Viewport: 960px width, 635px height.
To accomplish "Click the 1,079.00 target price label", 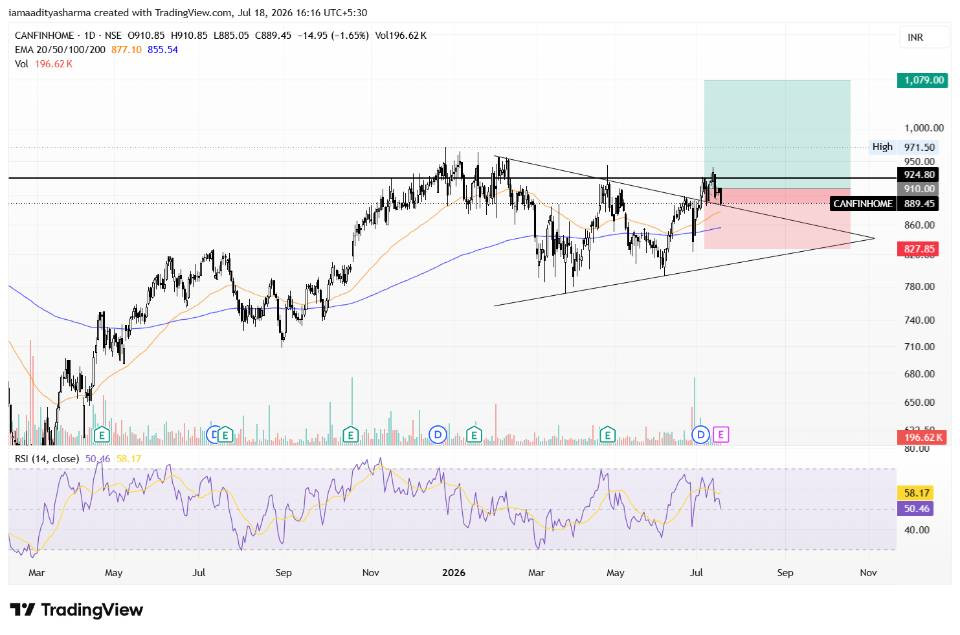I will coord(923,80).
